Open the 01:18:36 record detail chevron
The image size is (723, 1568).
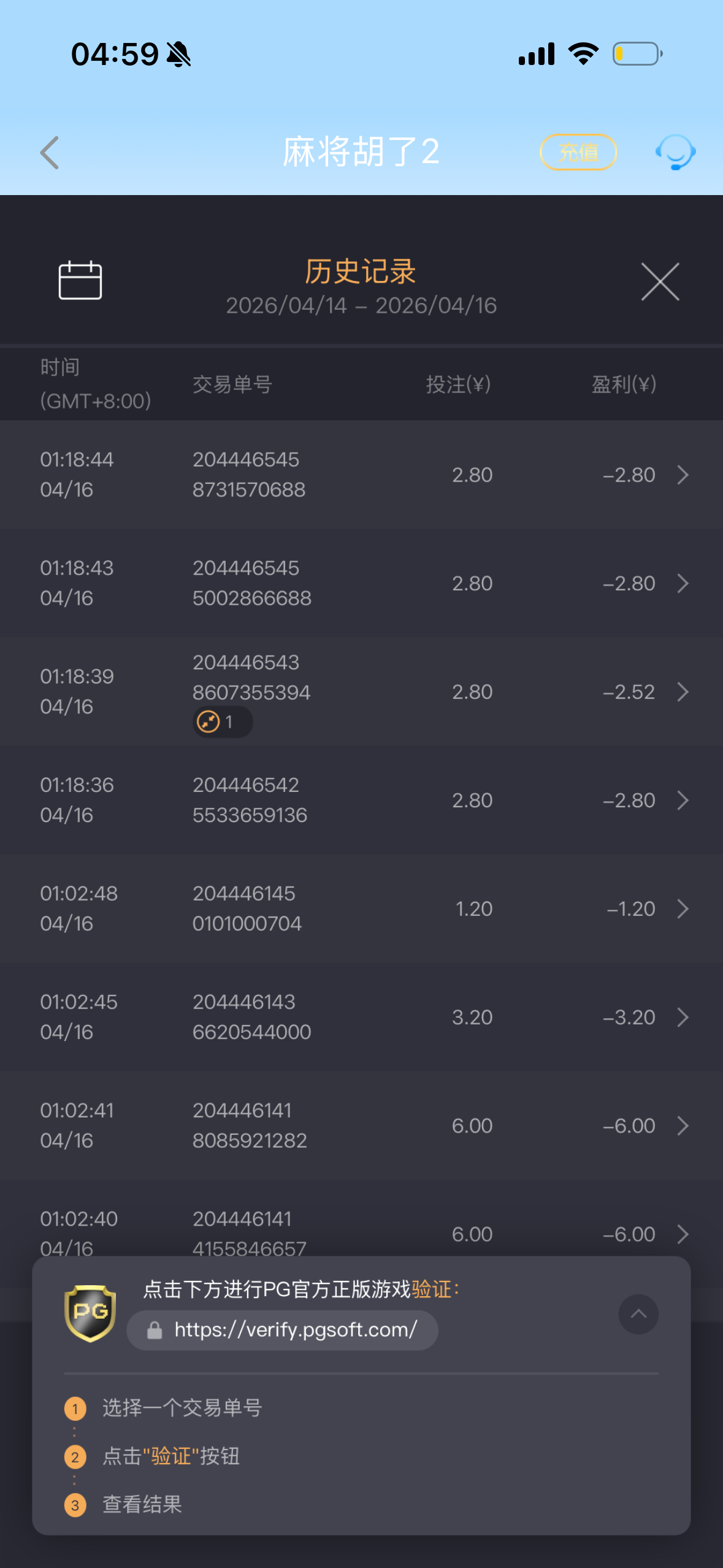tap(683, 801)
